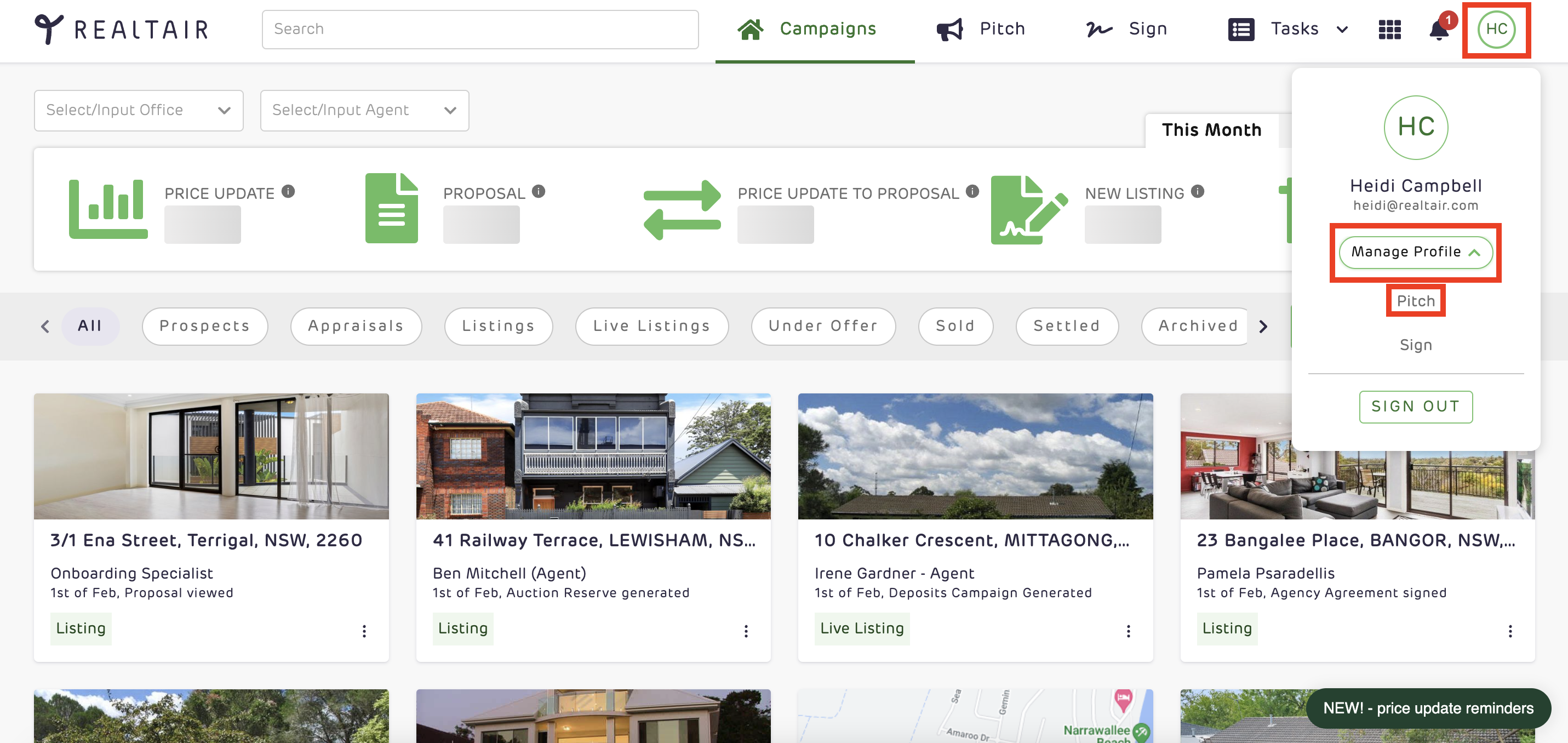Click the Realtair logo
1568x743 pixels.
coord(122,29)
